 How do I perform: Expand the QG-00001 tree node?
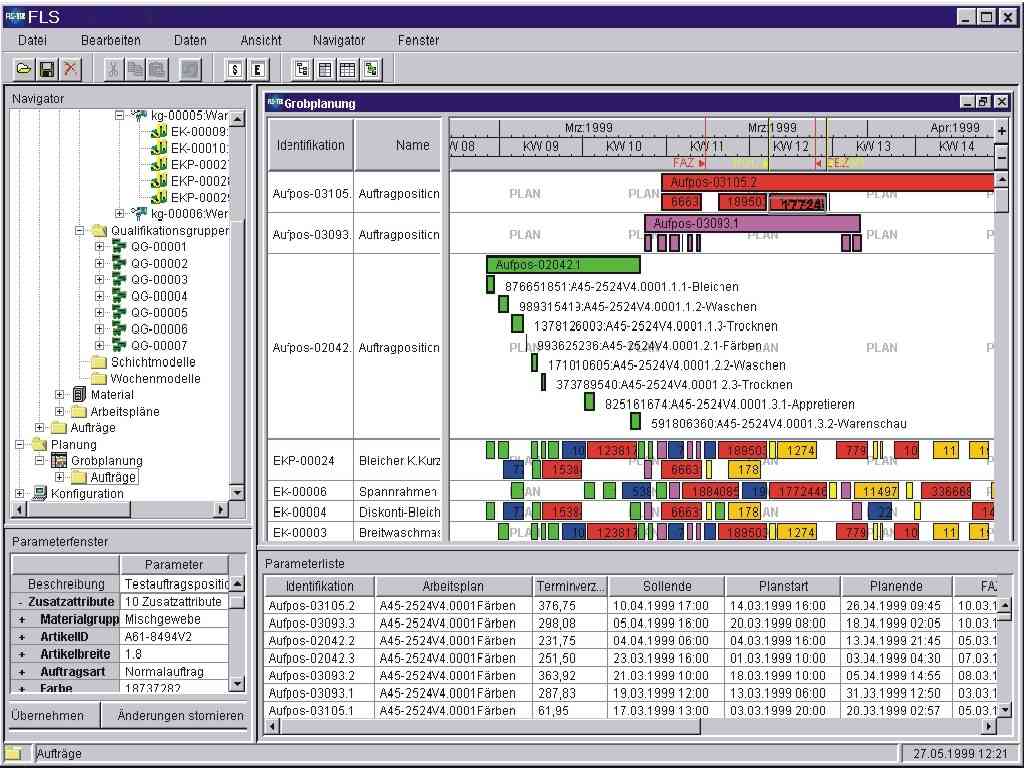pos(99,247)
